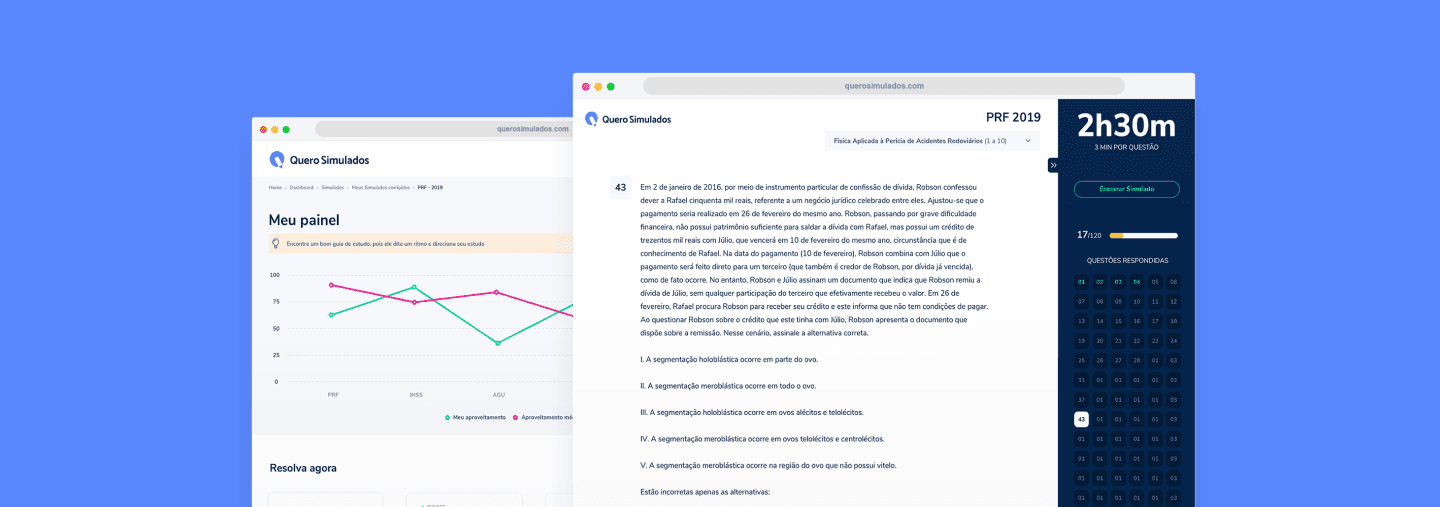Click the green data point above INSS
The height and width of the screenshot is (507, 1440).
tap(414, 288)
